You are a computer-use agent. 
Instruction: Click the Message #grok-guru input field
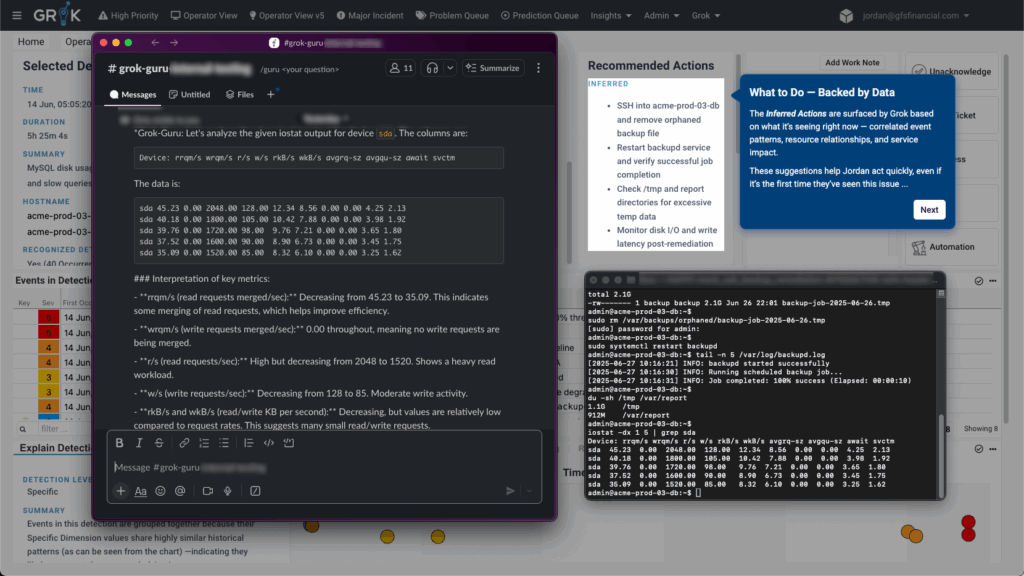[324, 467]
